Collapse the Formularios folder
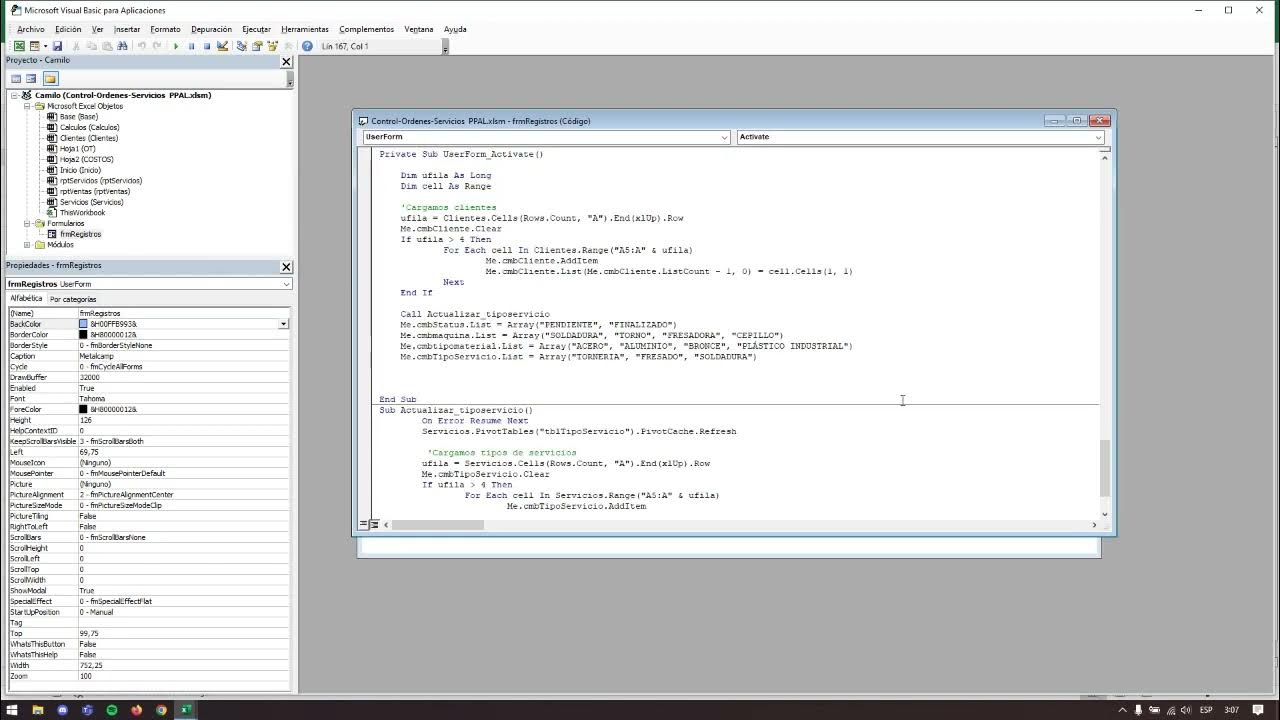 click(28, 223)
